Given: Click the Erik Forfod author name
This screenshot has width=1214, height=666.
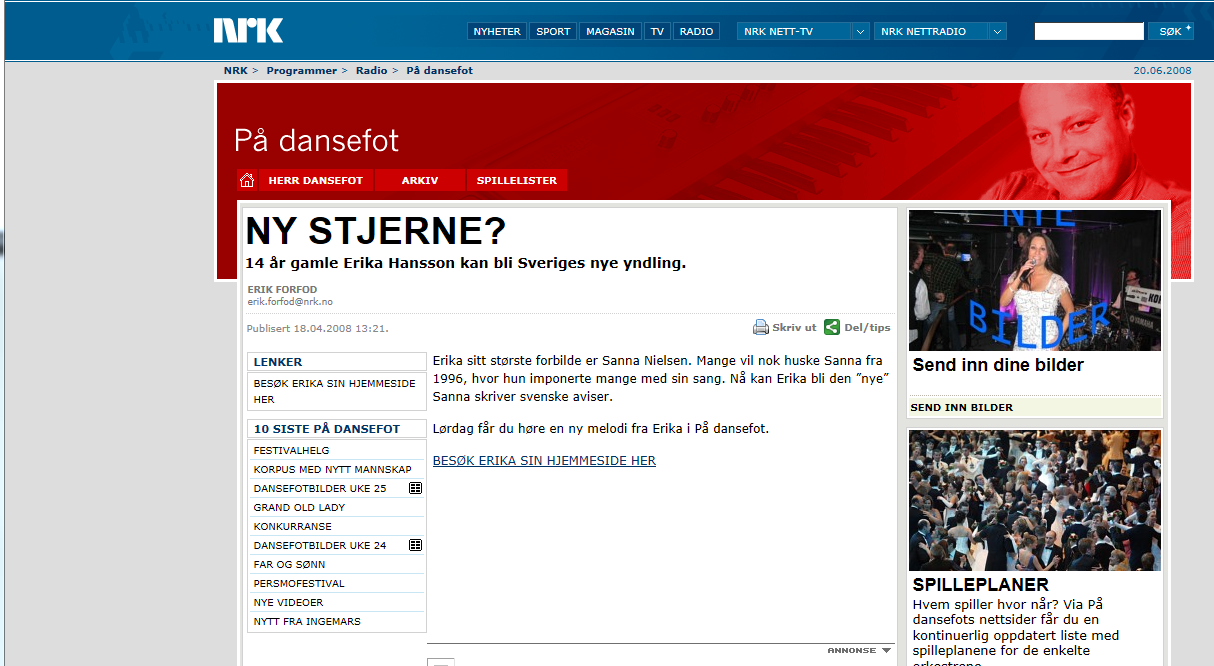Looking at the screenshot, I should [x=282, y=290].
